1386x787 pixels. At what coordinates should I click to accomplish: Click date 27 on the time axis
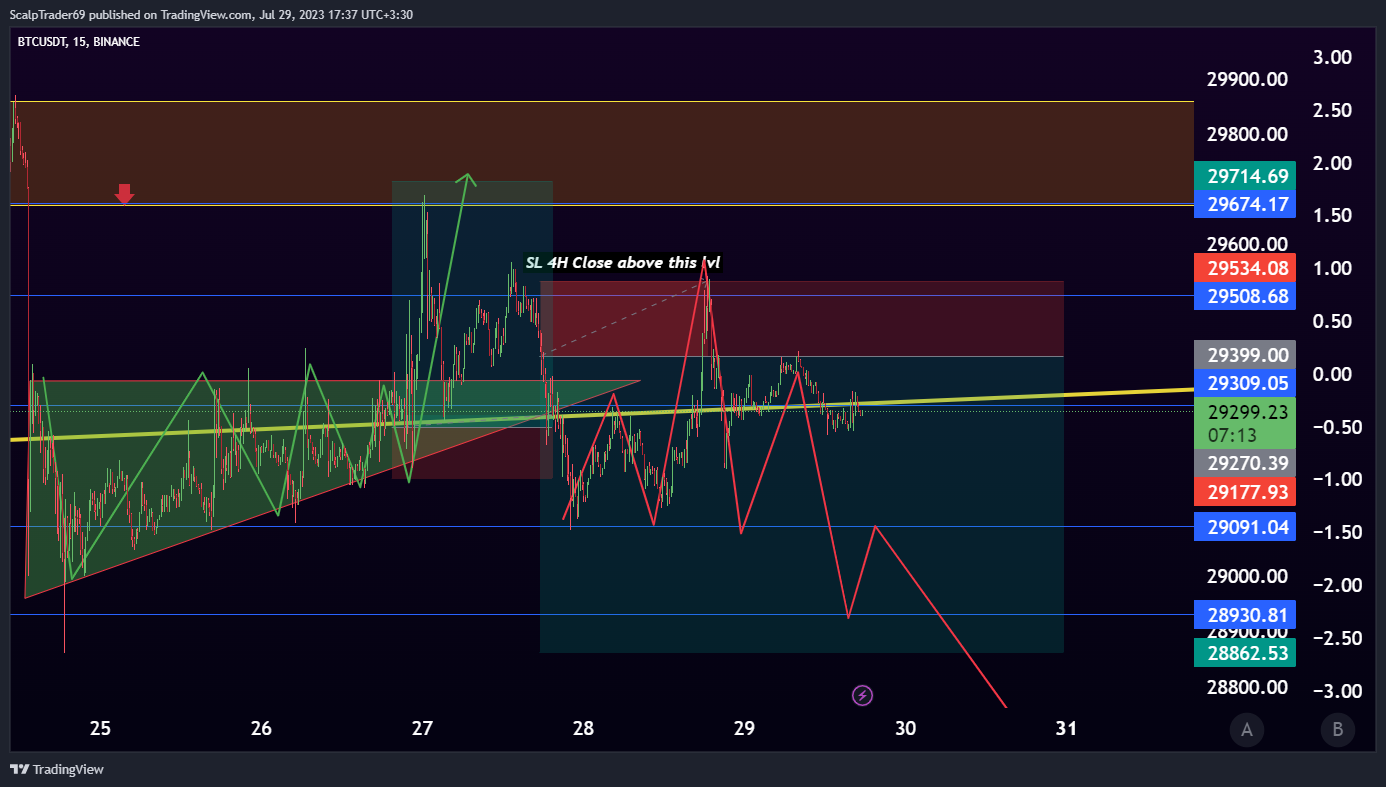pos(422,729)
